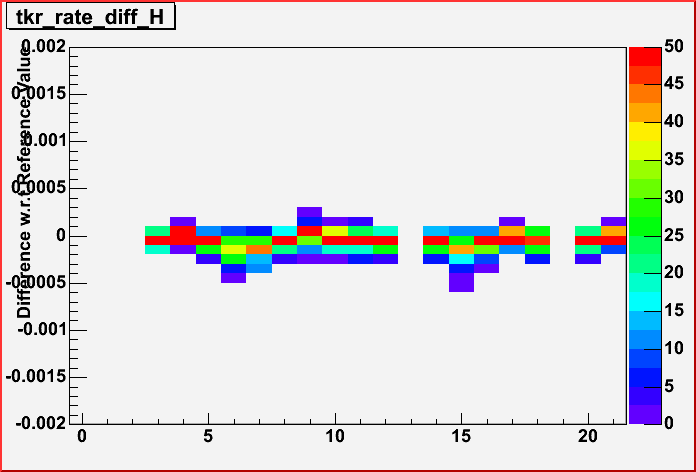Viewport: 696px width, 472px height.
Task: Click the lowest purple bin at x=6
Action: pyautogui.click(x=233, y=278)
